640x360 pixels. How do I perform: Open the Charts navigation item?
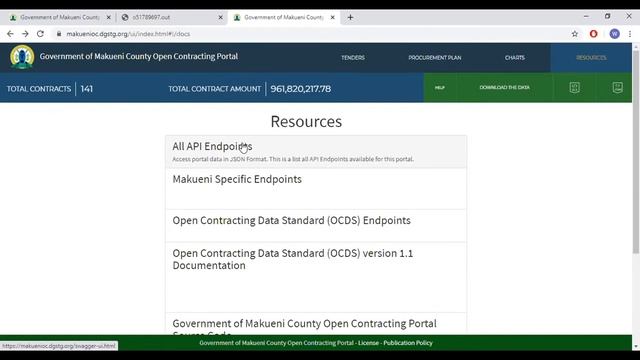[515, 58]
